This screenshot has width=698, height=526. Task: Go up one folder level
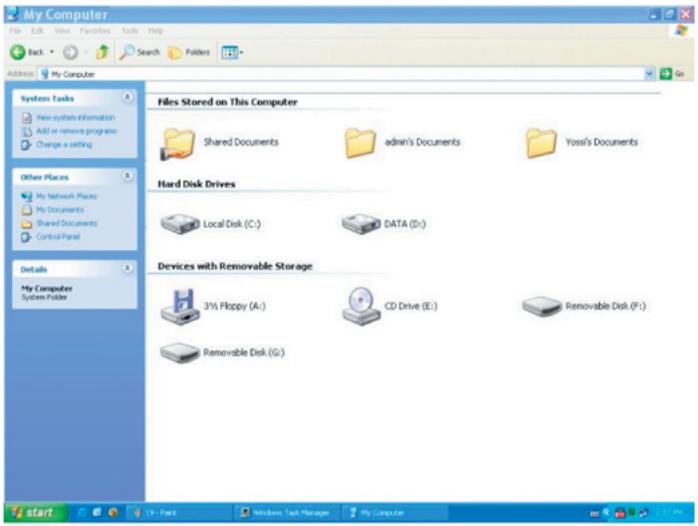pos(102,52)
